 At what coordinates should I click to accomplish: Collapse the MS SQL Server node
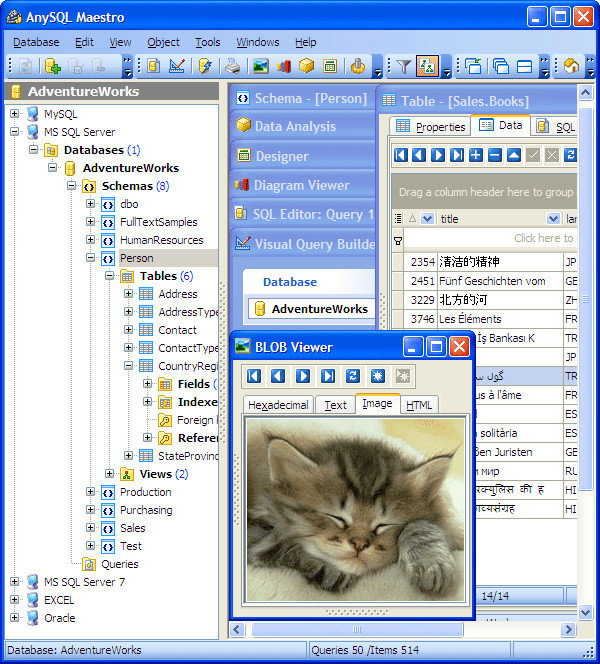click(x=14, y=131)
